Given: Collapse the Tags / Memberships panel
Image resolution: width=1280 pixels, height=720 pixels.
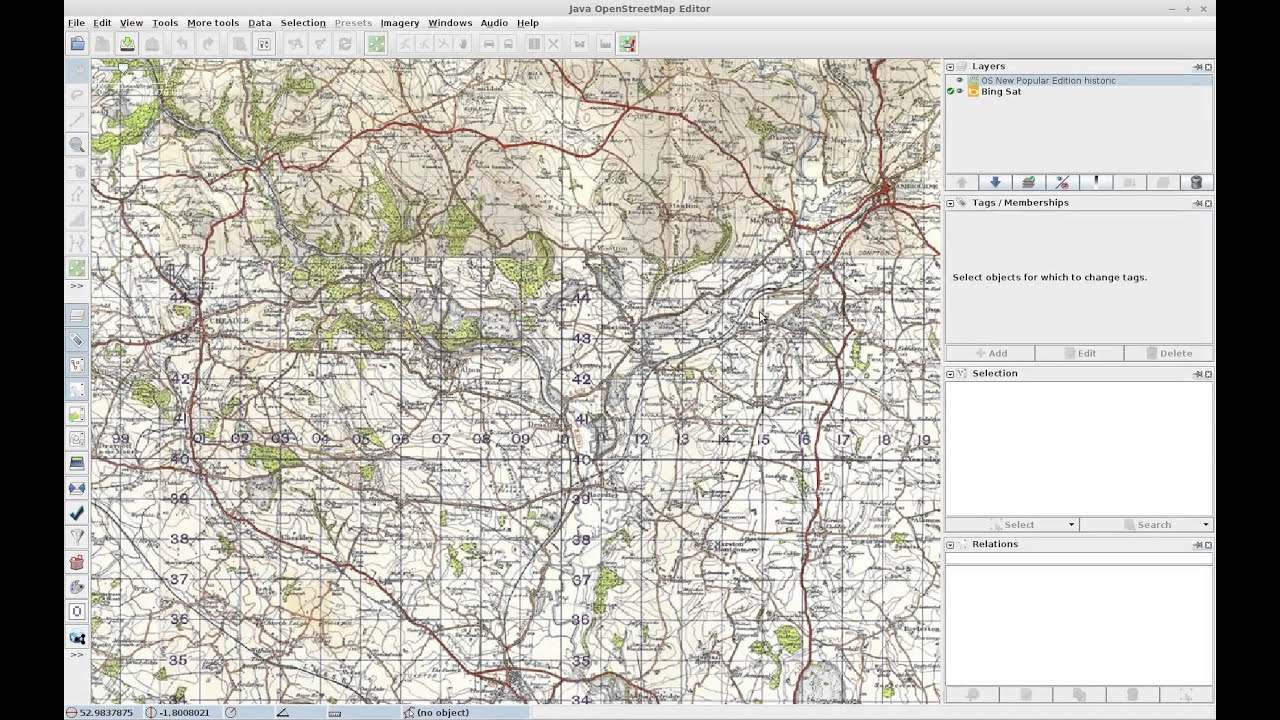Looking at the screenshot, I should pyautogui.click(x=950, y=203).
